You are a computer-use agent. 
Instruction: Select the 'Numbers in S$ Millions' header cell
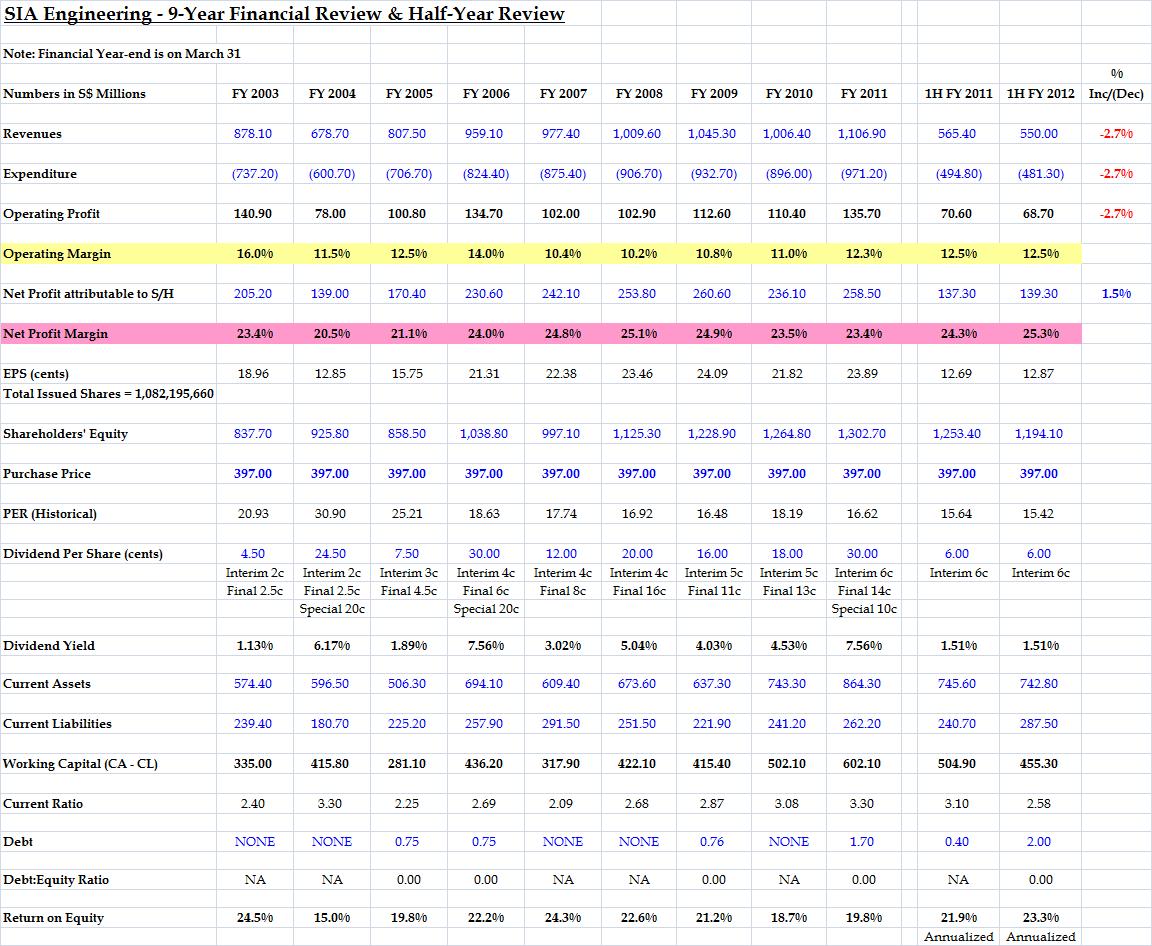click(x=74, y=93)
